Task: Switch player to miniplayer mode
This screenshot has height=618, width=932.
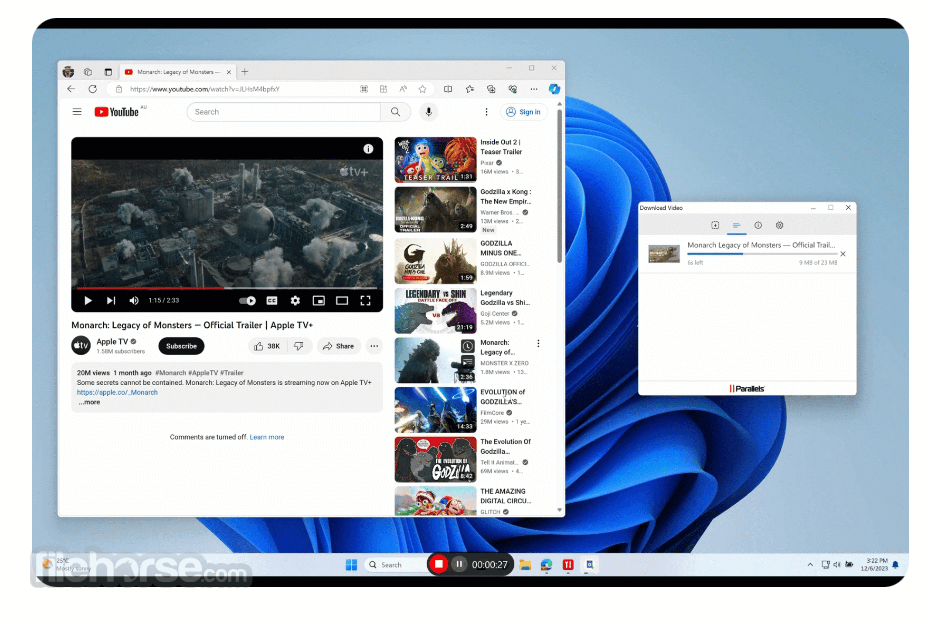Action: pyautogui.click(x=319, y=301)
